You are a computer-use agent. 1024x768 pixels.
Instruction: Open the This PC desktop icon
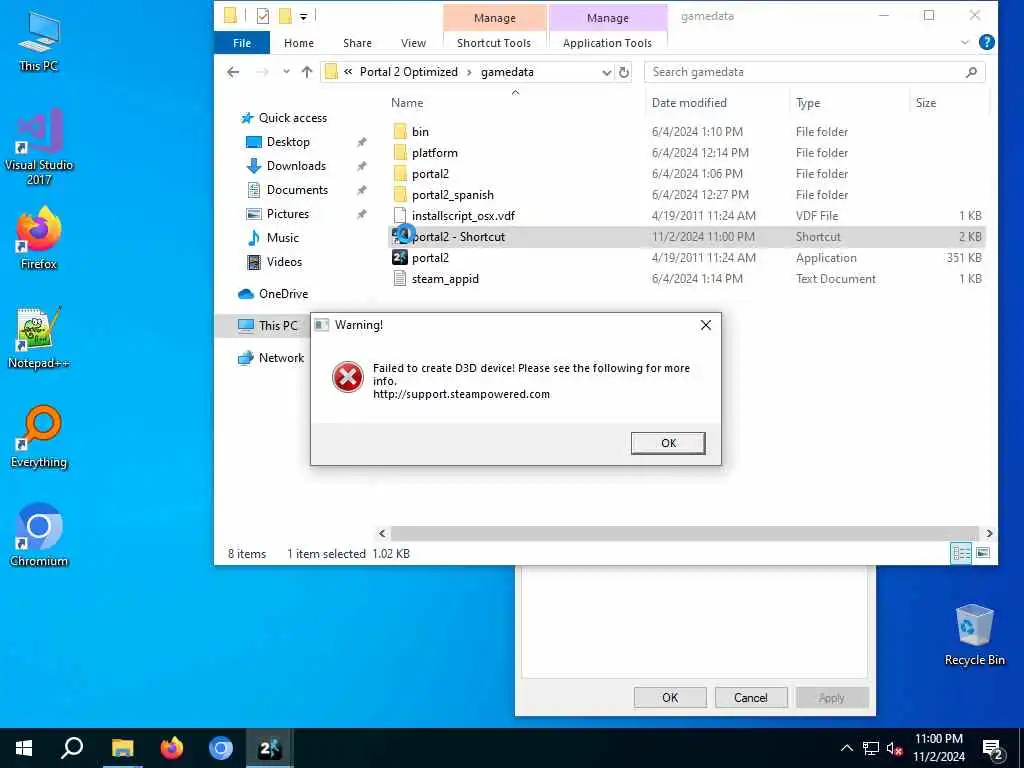point(39,42)
